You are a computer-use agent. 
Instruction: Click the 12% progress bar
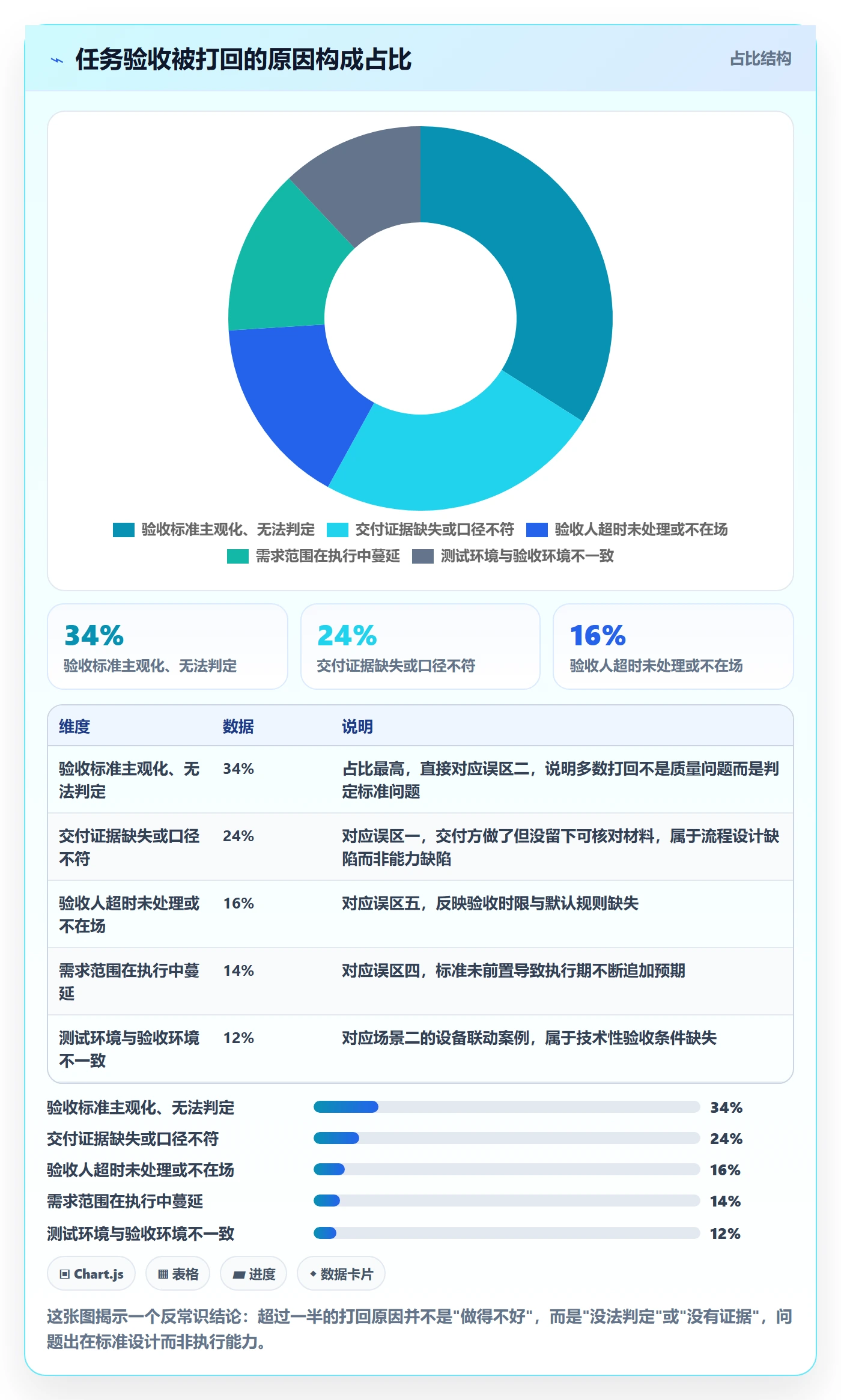click(x=506, y=1233)
